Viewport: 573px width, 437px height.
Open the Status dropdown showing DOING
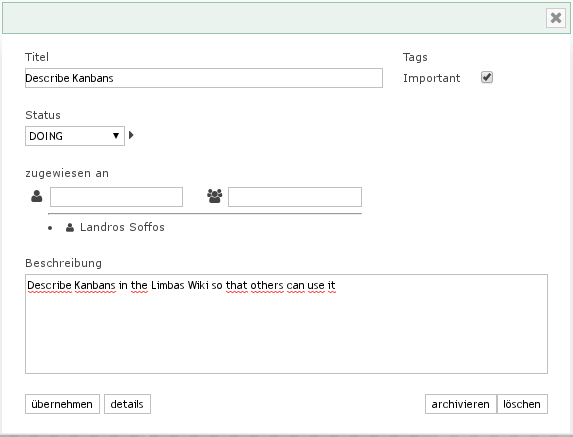pos(75,136)
